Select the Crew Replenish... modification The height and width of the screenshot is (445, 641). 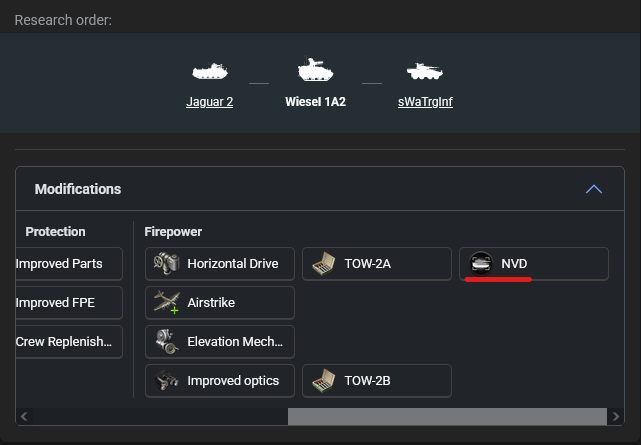point(69,342)
